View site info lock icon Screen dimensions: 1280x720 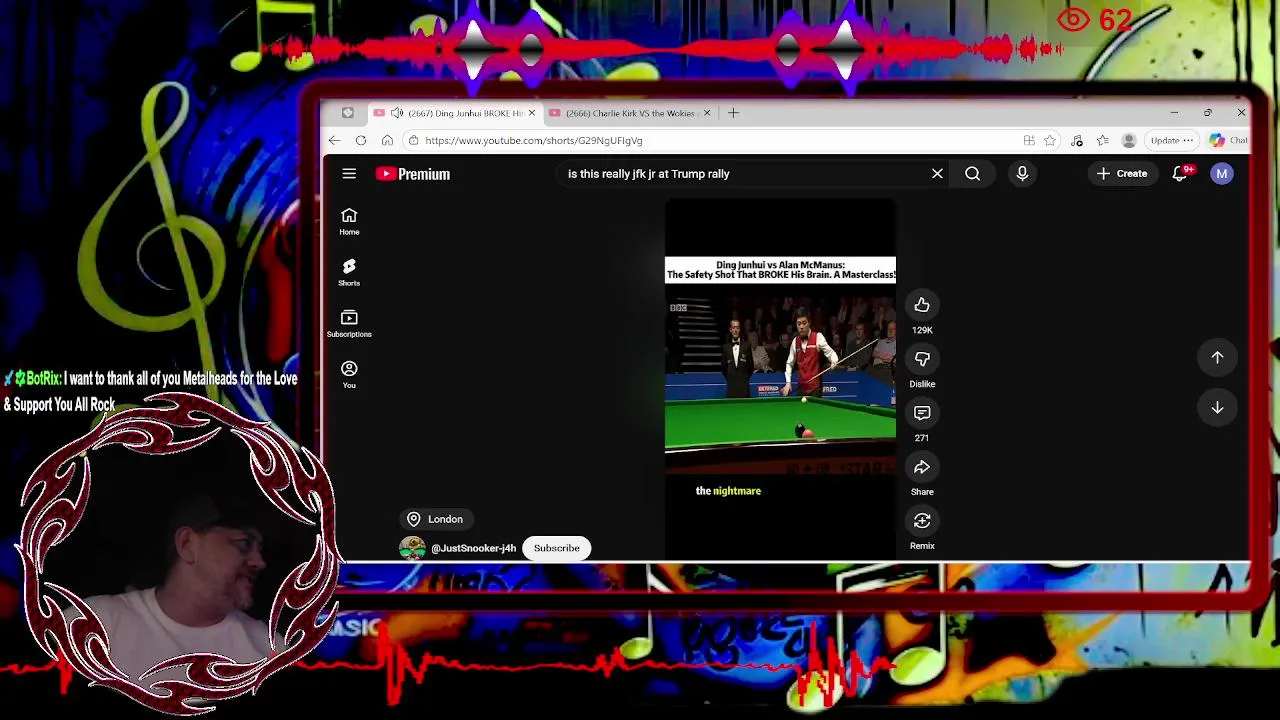point(414,141)
